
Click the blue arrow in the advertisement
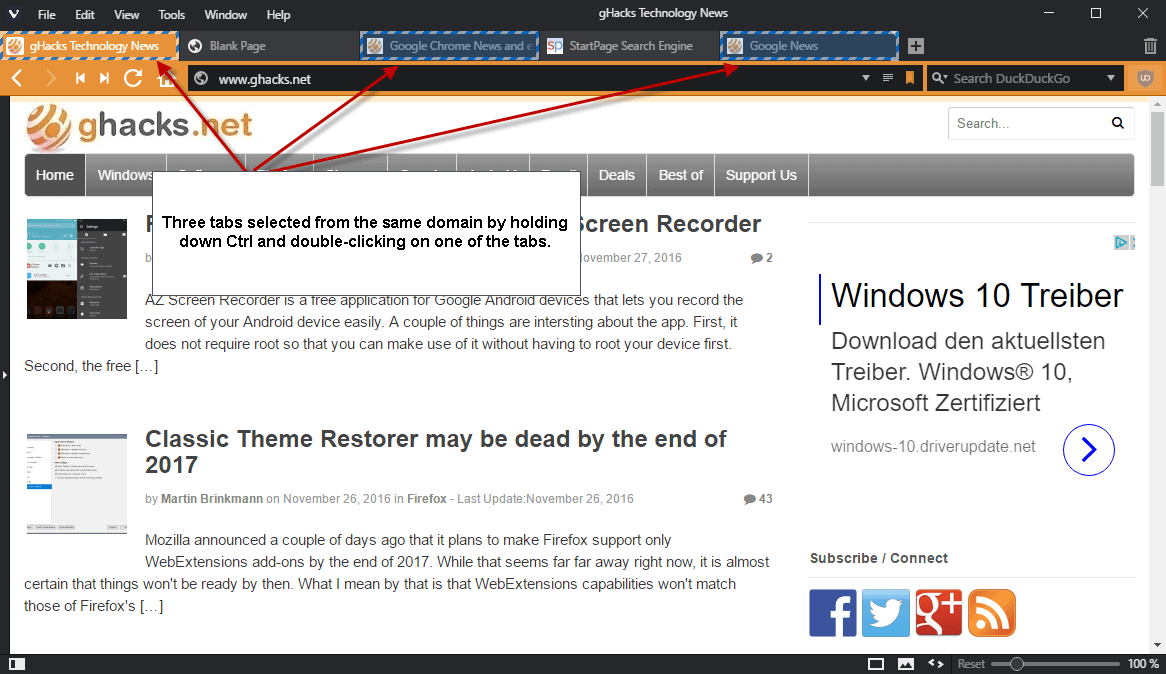coord(1089,449)
